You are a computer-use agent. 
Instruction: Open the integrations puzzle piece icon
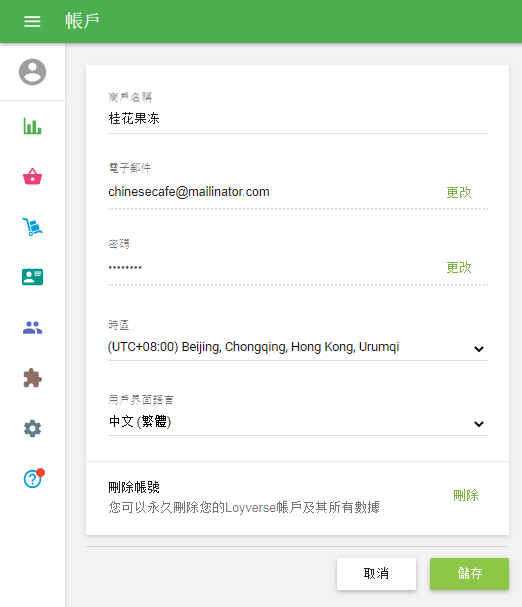click(33, 378)
